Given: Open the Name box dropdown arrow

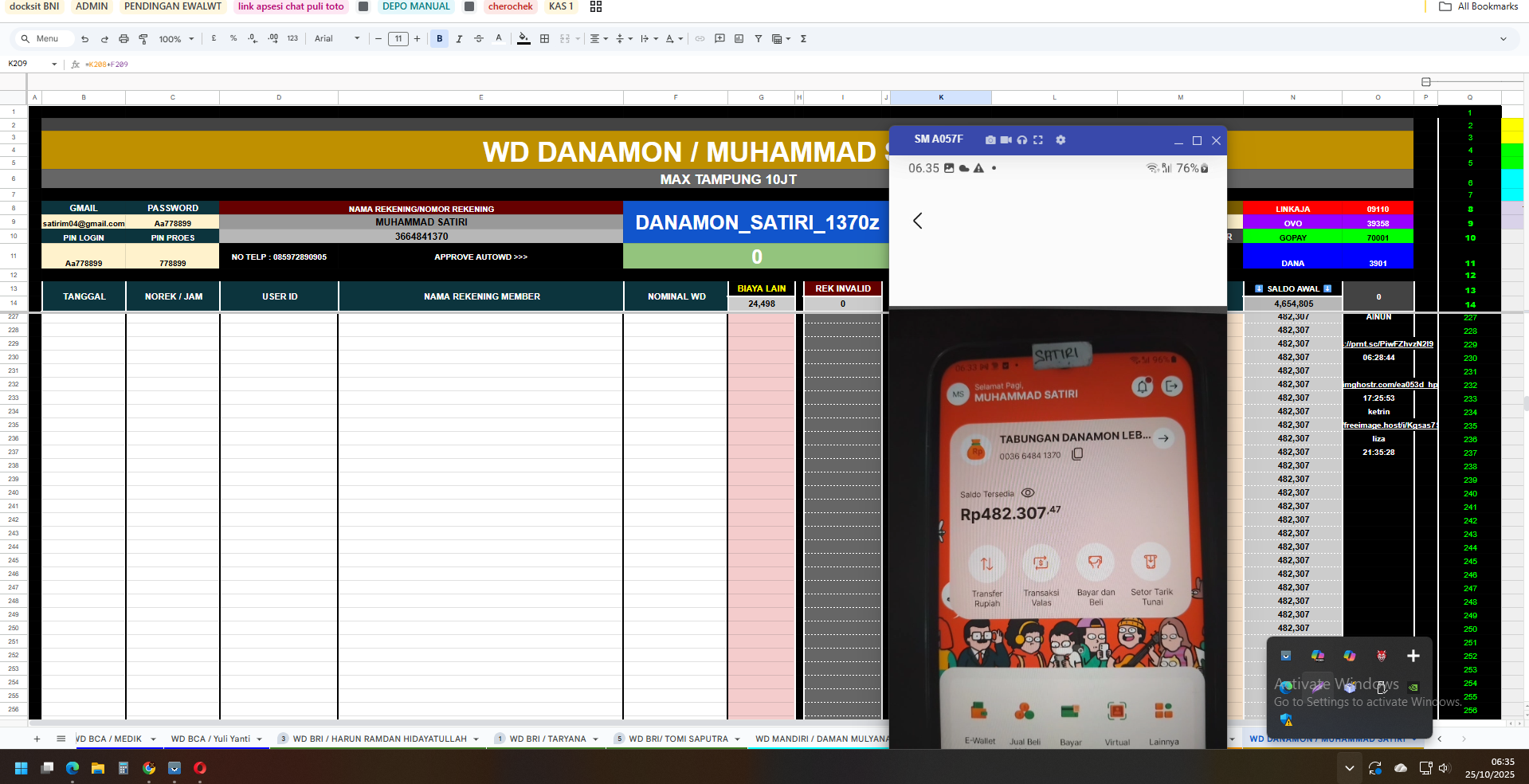Looking at the screenshot, I should [54, 64].
